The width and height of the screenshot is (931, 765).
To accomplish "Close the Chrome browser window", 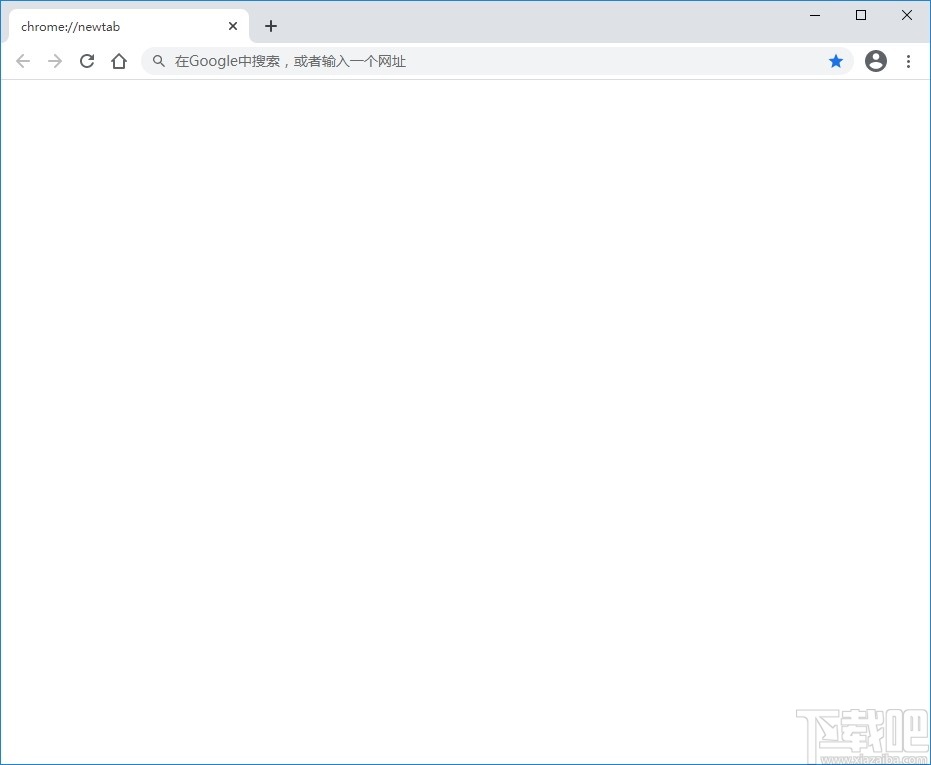I will point(907,15).
